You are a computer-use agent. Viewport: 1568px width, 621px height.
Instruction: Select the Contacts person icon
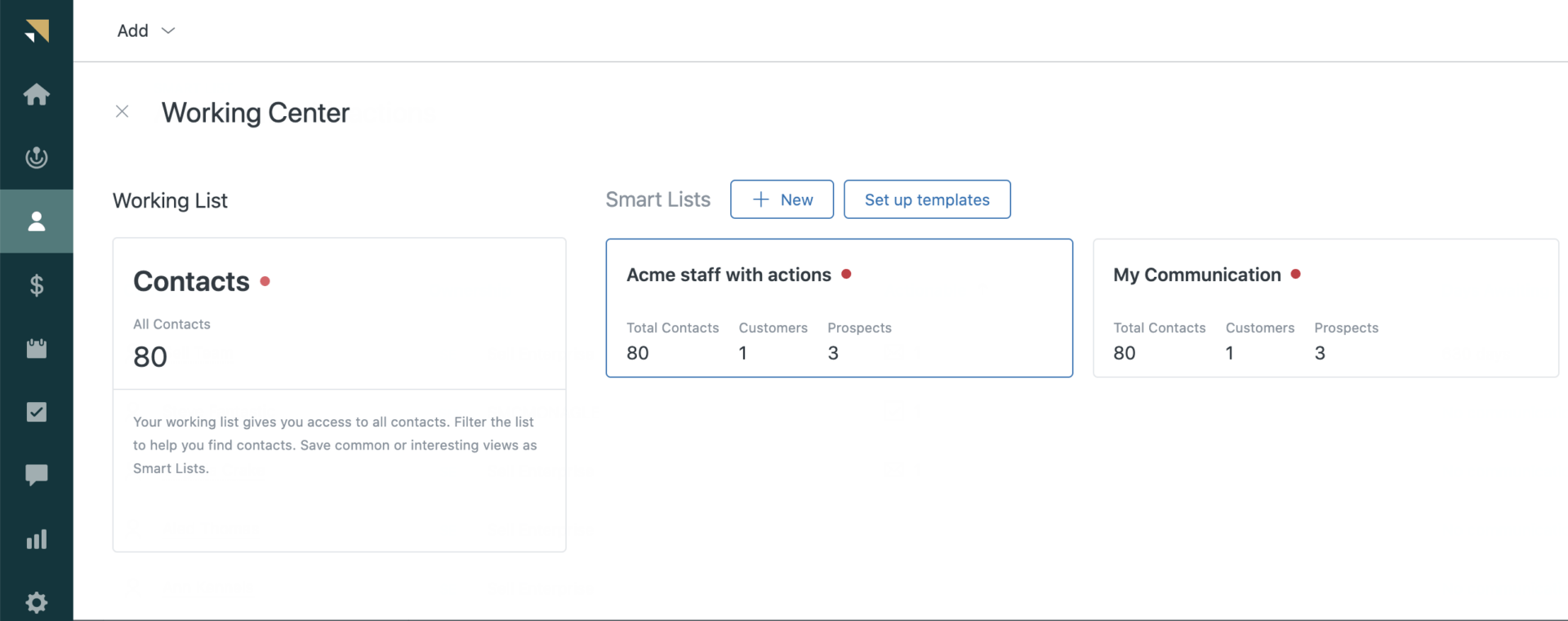point(37,221)
